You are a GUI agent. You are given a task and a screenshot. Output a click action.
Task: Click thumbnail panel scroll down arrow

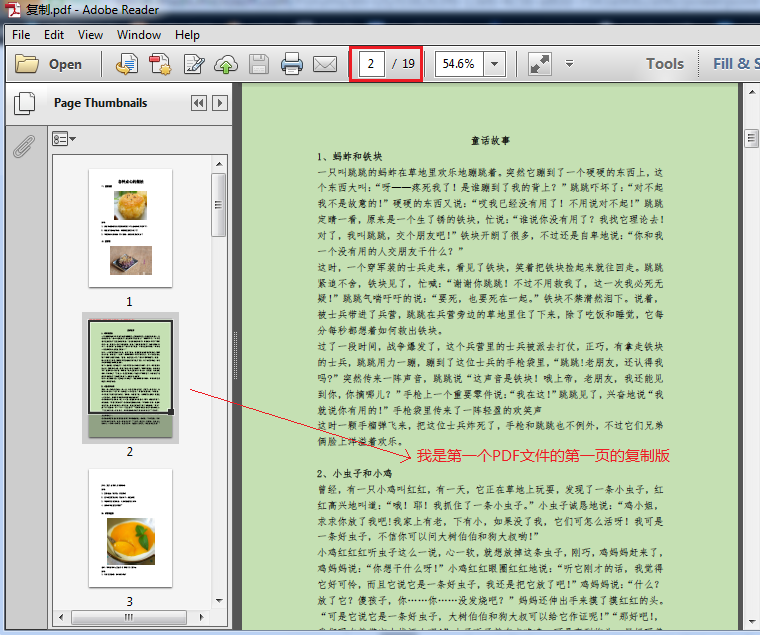(x=219, y=601)
